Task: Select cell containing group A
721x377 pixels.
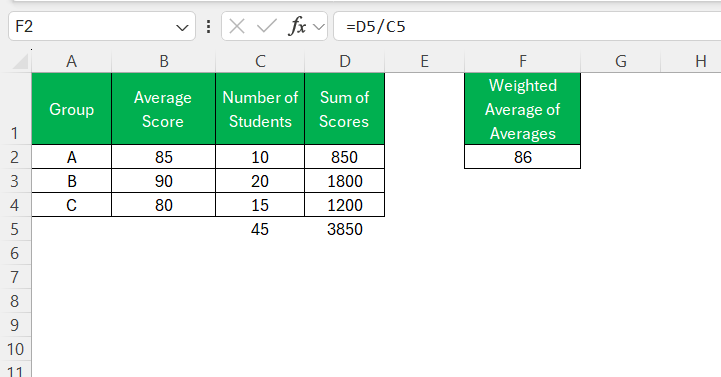Action: pos(71,157)
